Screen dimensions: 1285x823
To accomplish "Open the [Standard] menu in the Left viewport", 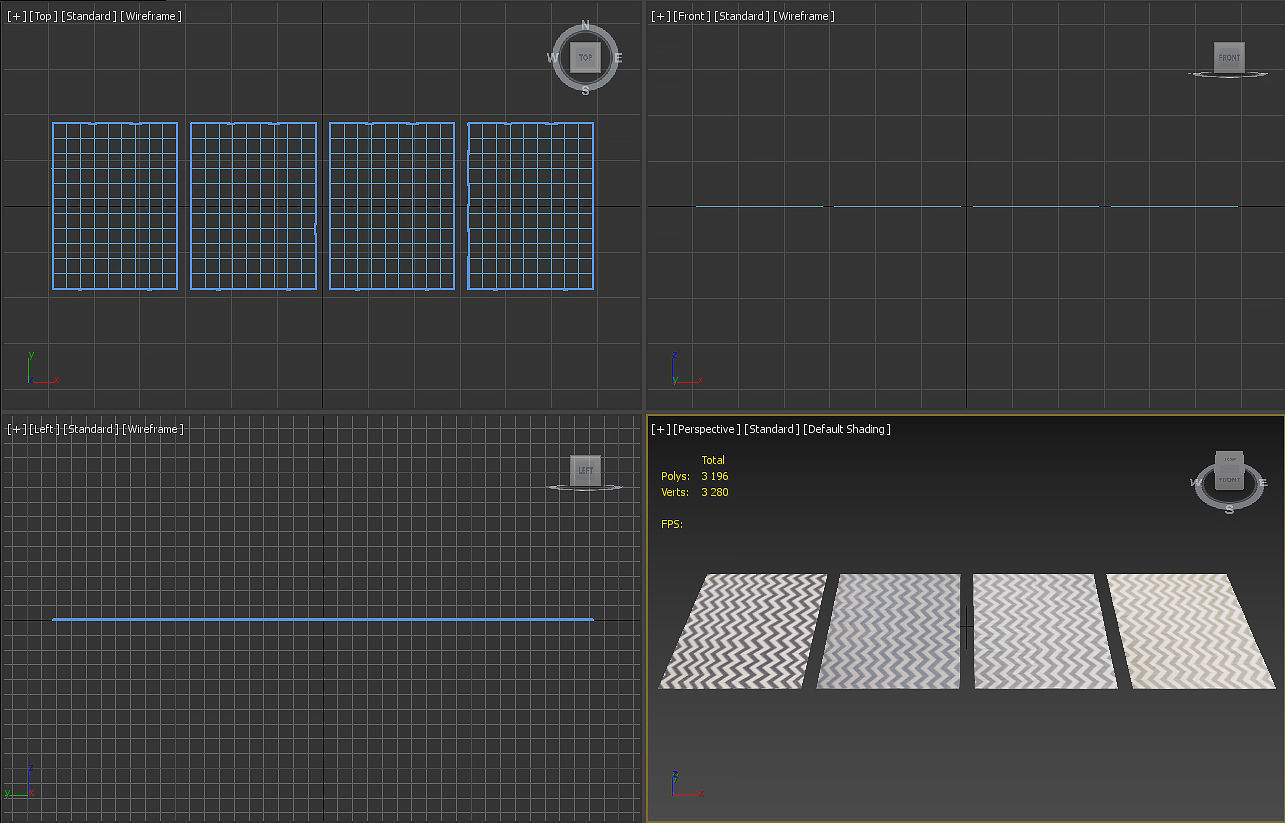I will click(91, 429).
